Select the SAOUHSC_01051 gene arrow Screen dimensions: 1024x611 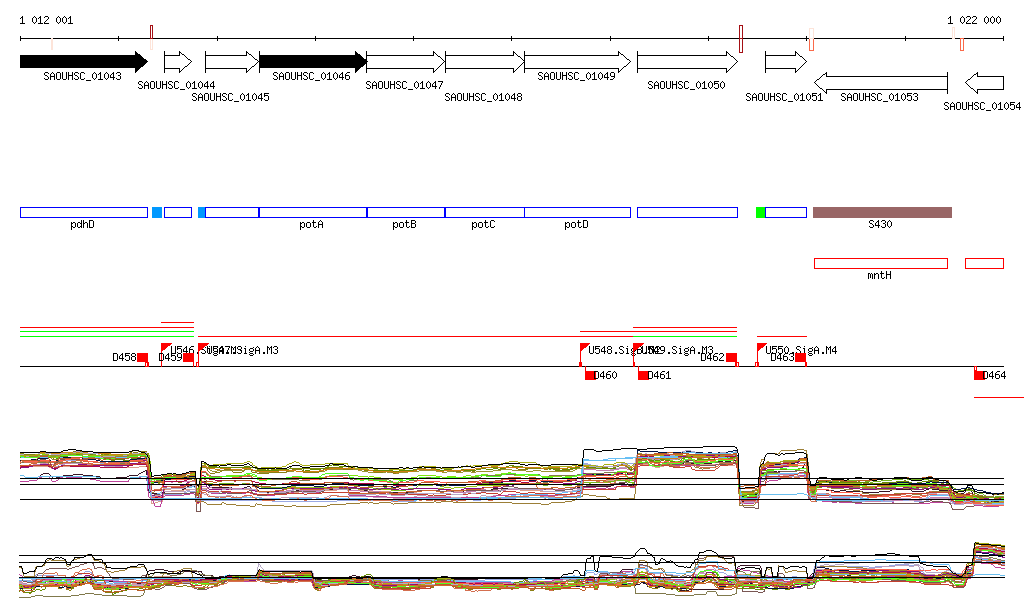click(785, 62)
